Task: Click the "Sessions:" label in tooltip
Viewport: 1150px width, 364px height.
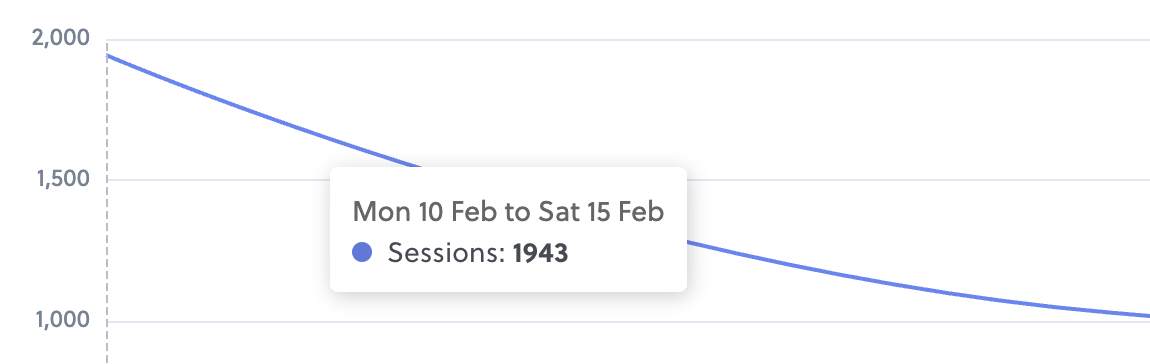Action: coord(447,253)
